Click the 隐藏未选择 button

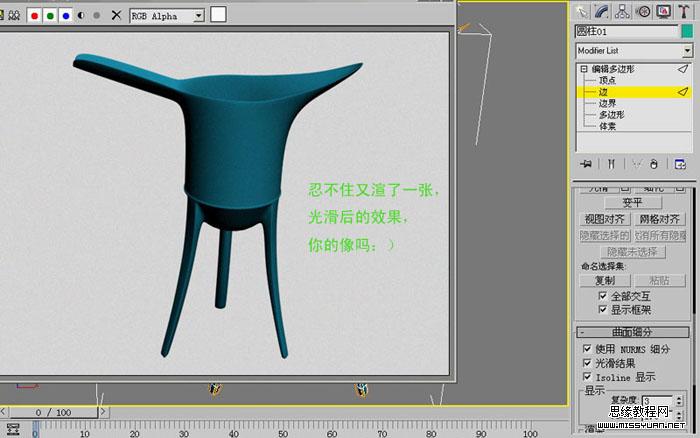633,252
